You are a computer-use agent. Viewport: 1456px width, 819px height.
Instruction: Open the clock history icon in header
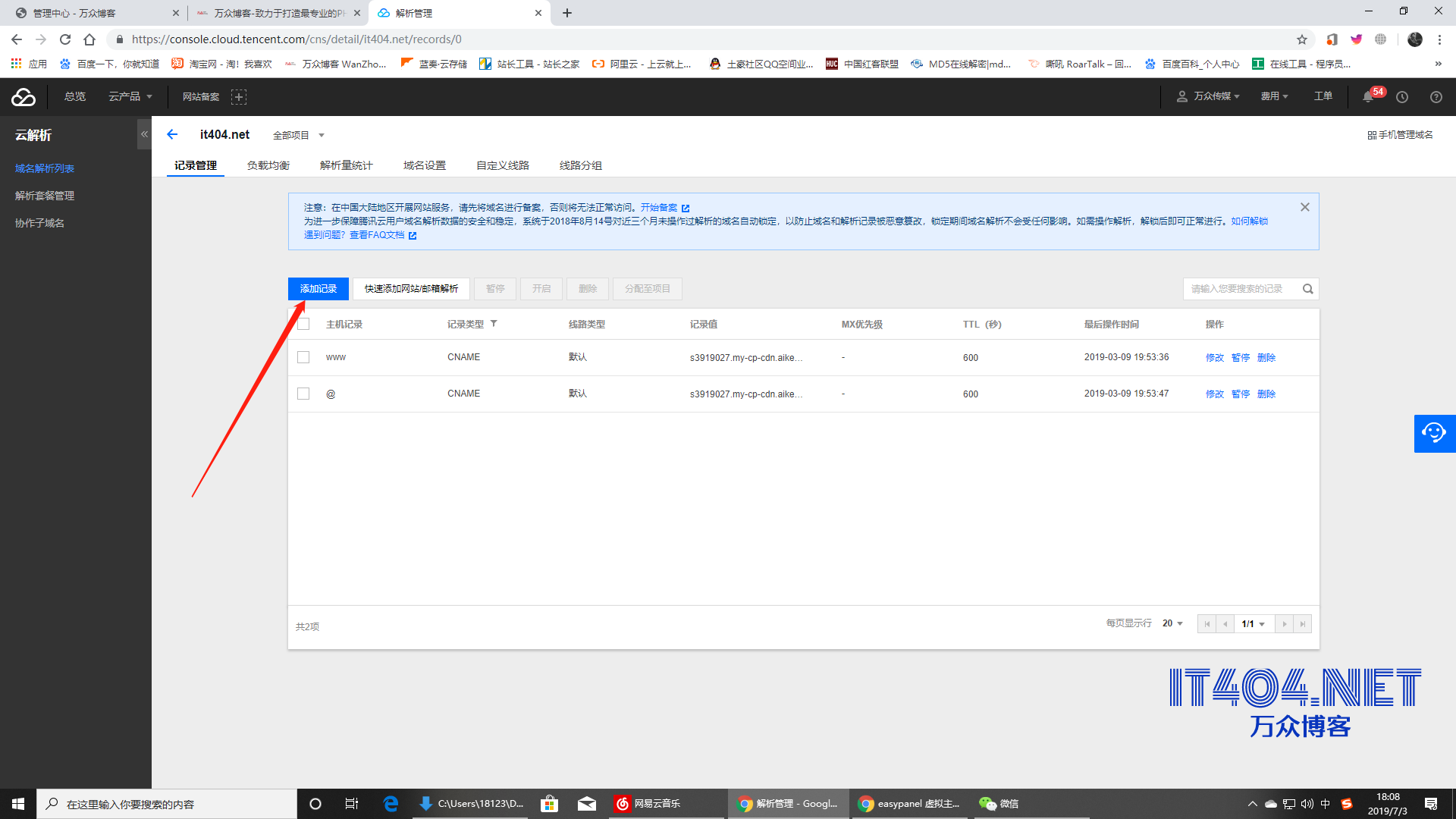(x=1402, y=97)
